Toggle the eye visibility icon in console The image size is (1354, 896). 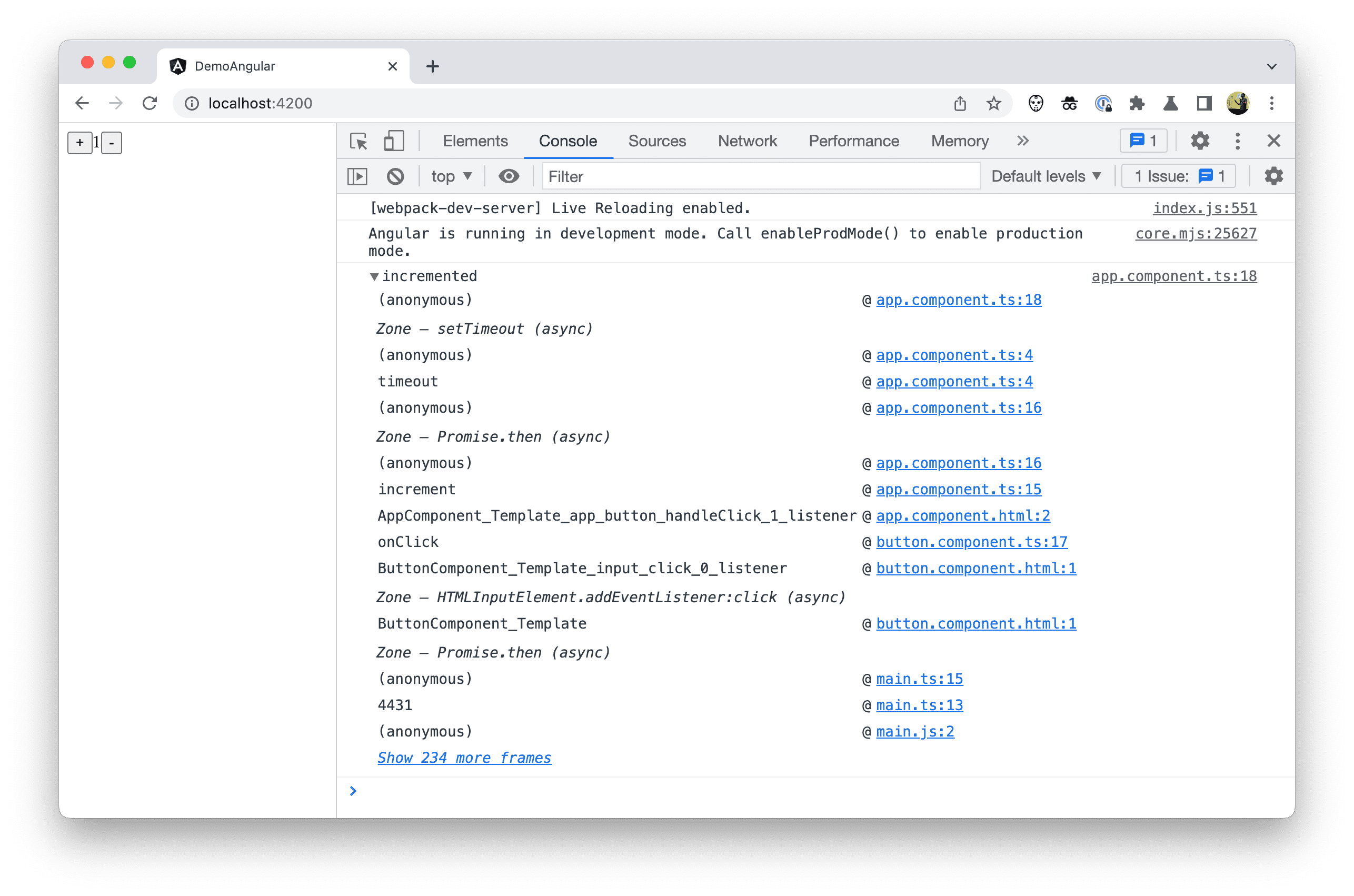tap(508, 177)
